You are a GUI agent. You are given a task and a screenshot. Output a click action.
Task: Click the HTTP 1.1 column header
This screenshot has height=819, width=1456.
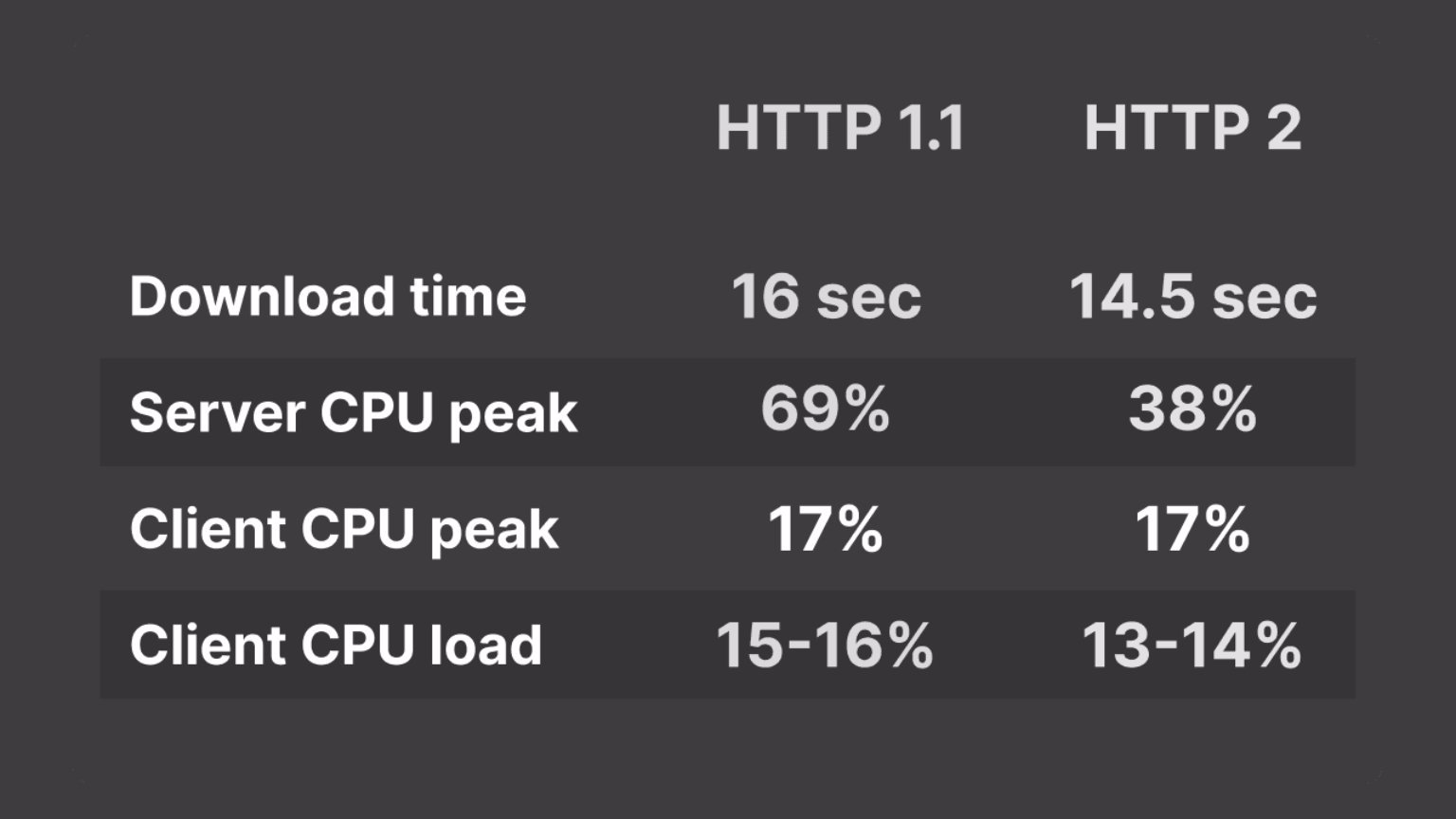[840, 128]
